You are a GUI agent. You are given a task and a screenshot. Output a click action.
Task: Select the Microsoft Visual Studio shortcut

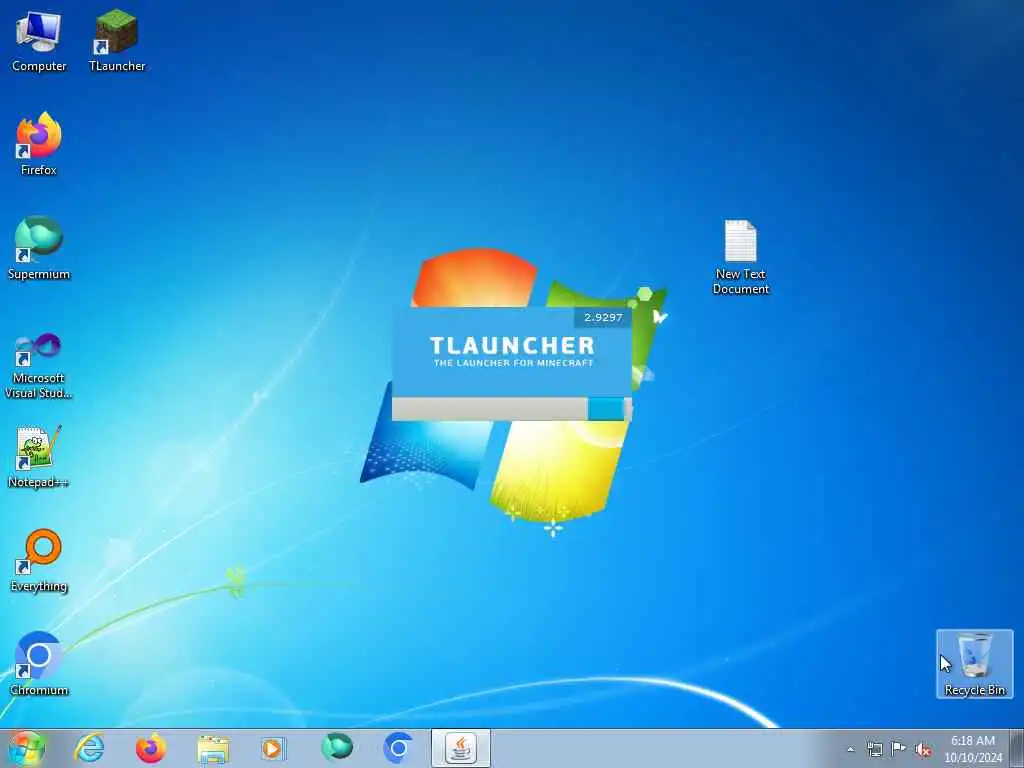pyautogui.click(x=39, y=366)
